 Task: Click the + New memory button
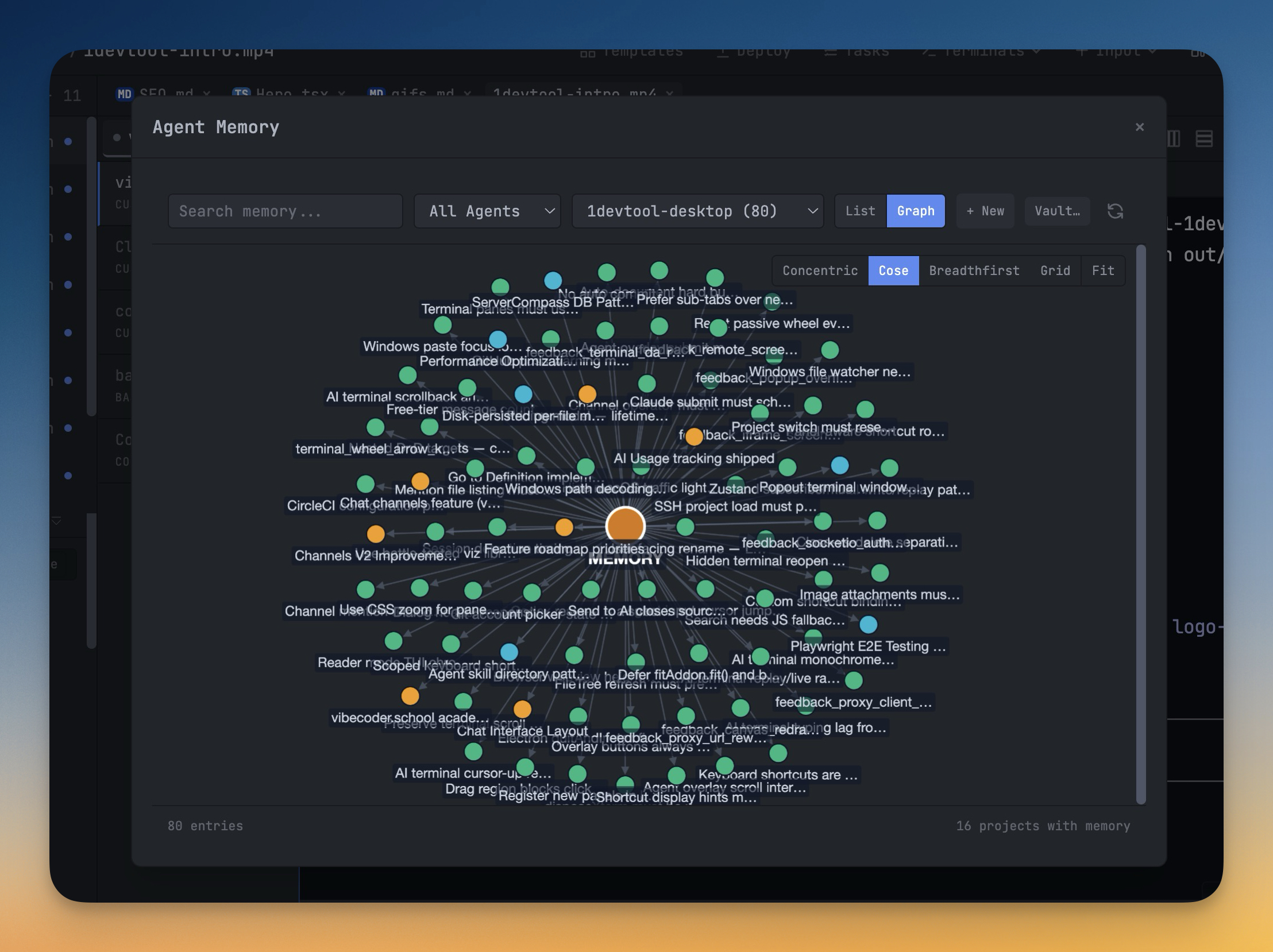pyautogui.click(x=985, y=211)
